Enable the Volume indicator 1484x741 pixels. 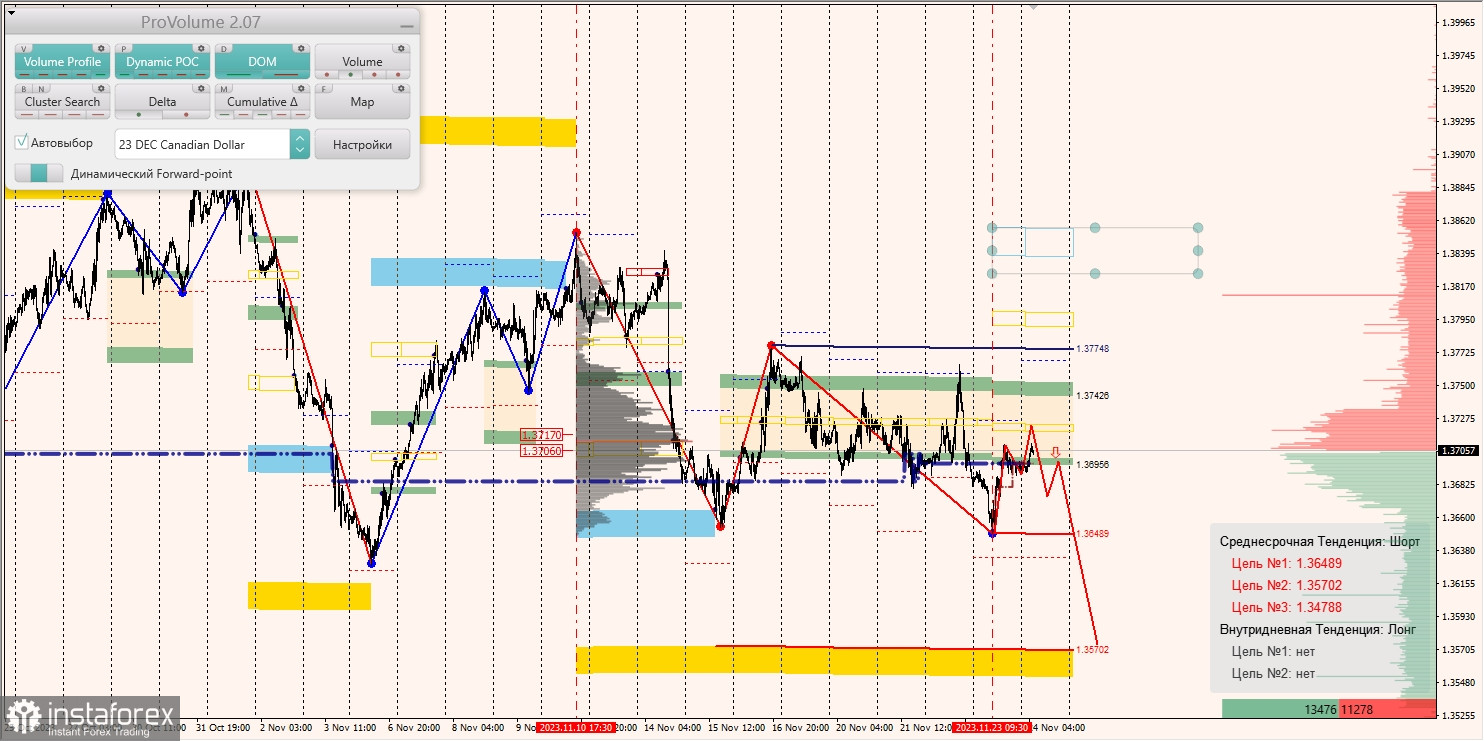click(362, 62)
